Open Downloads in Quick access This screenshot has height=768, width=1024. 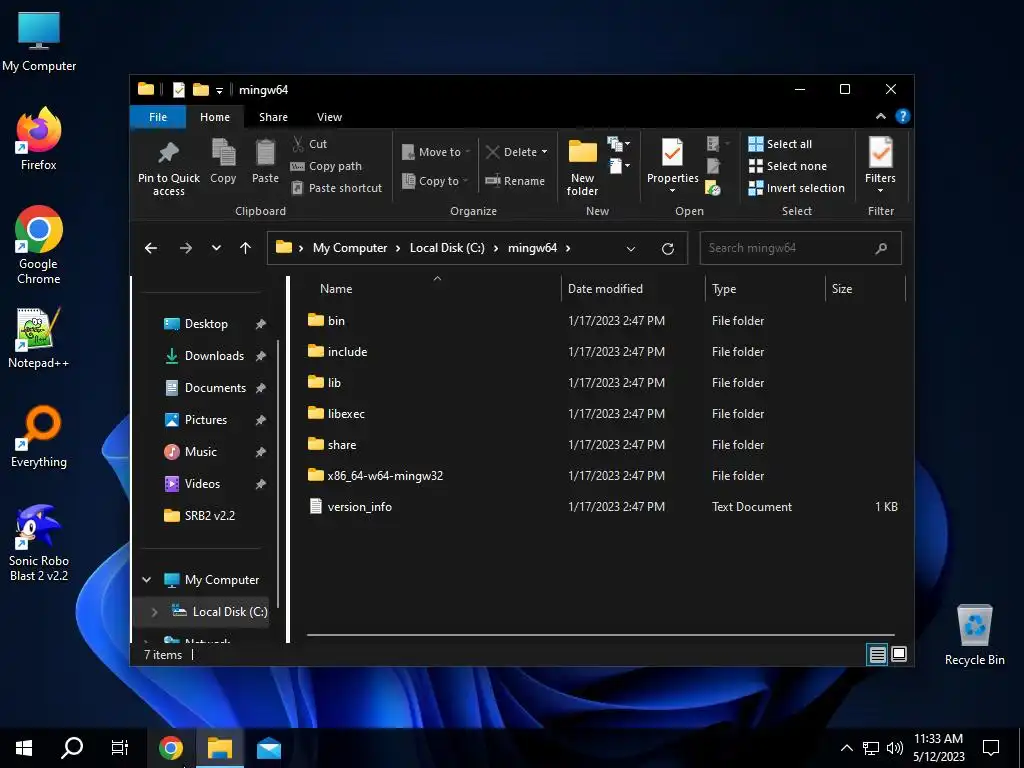tap(206, 356)
